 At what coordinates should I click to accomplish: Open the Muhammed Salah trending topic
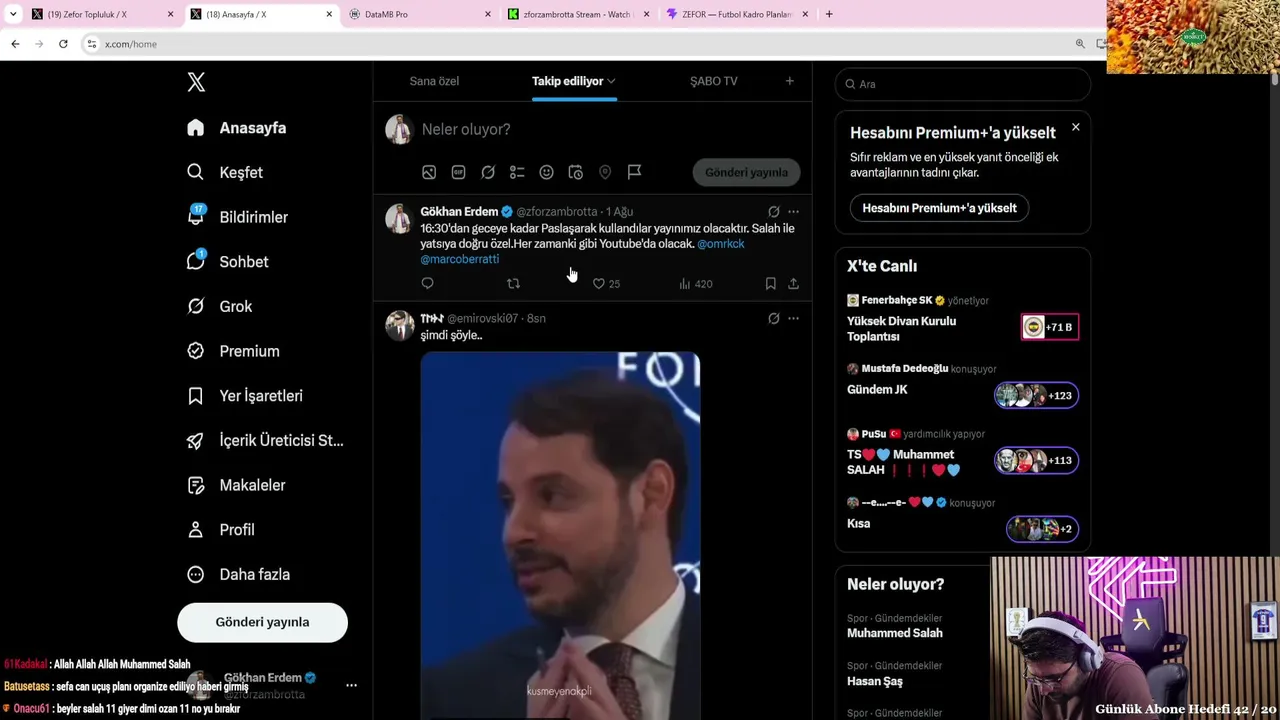[x=895, y=633]
